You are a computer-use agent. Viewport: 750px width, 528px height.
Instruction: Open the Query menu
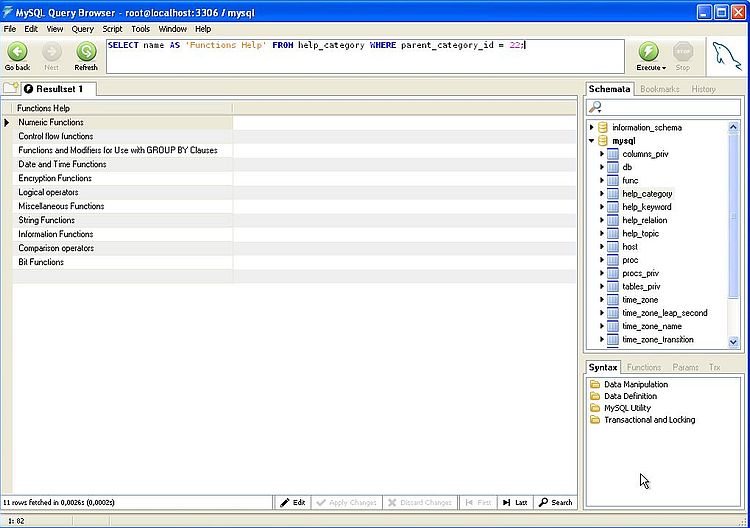coord(83,29)
